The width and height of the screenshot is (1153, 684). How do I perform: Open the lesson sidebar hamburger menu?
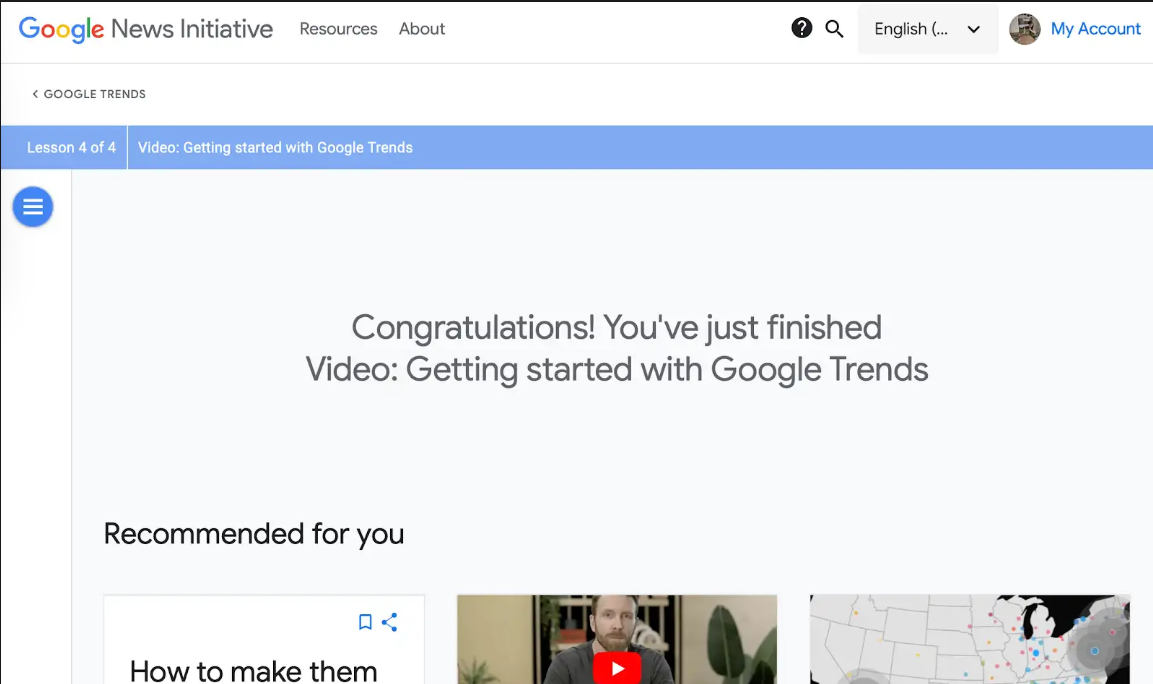(33, 207)
